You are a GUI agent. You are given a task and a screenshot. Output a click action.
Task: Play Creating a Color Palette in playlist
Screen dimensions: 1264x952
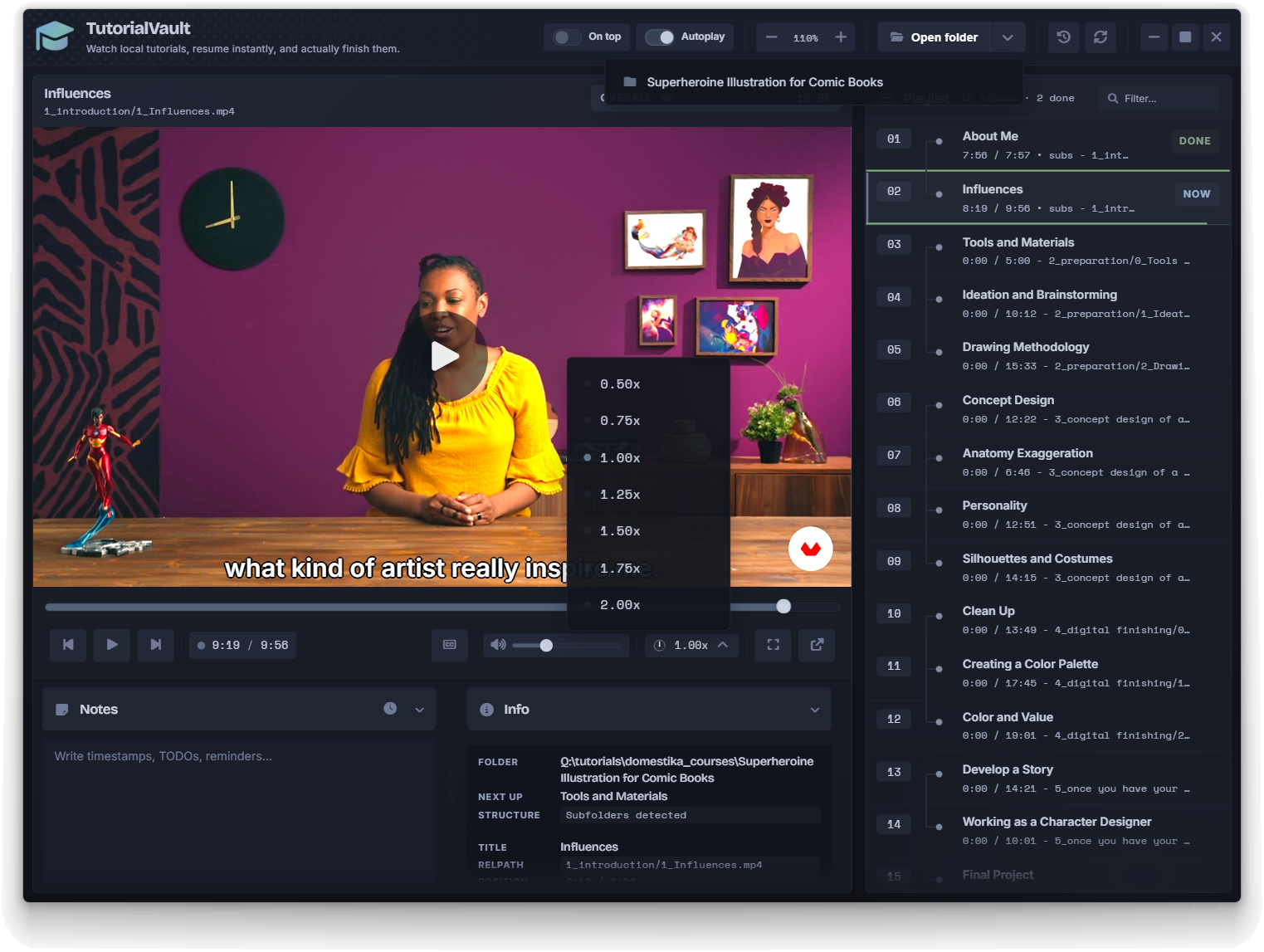click(1047, 673)
